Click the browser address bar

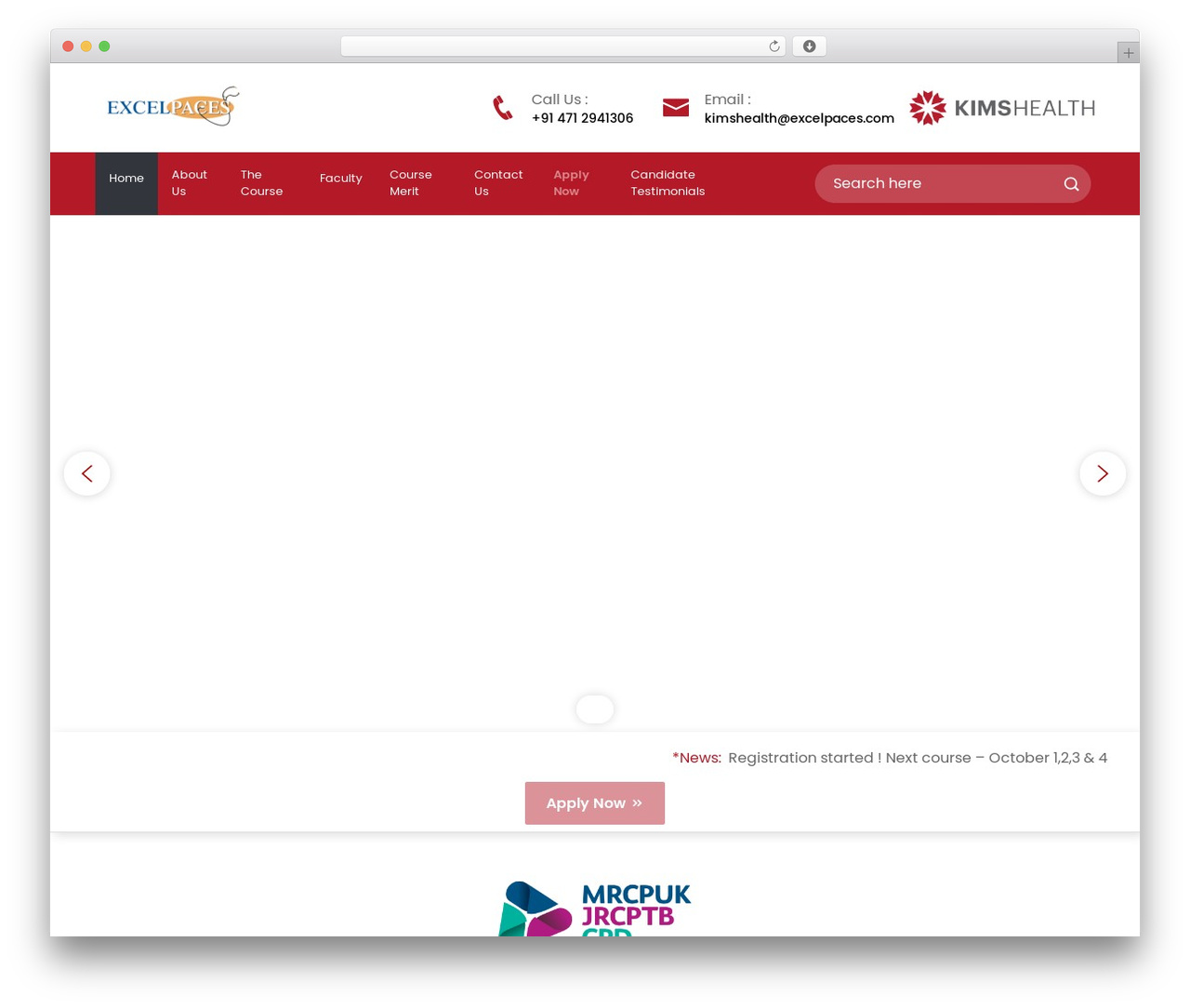click(x=563, y=46)
